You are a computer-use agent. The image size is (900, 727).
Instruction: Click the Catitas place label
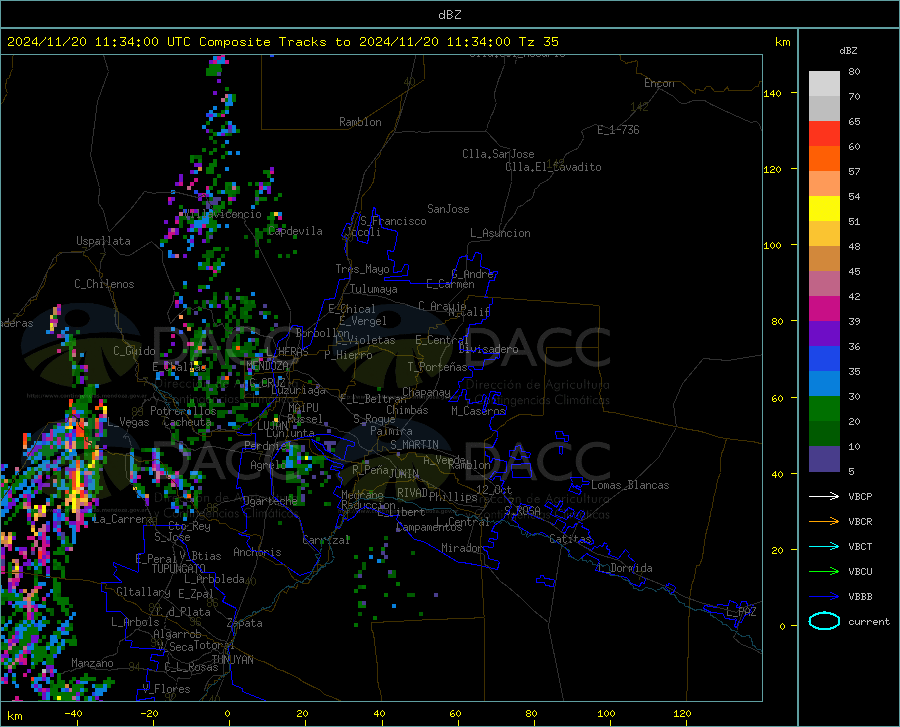click(x=570, y=539)
